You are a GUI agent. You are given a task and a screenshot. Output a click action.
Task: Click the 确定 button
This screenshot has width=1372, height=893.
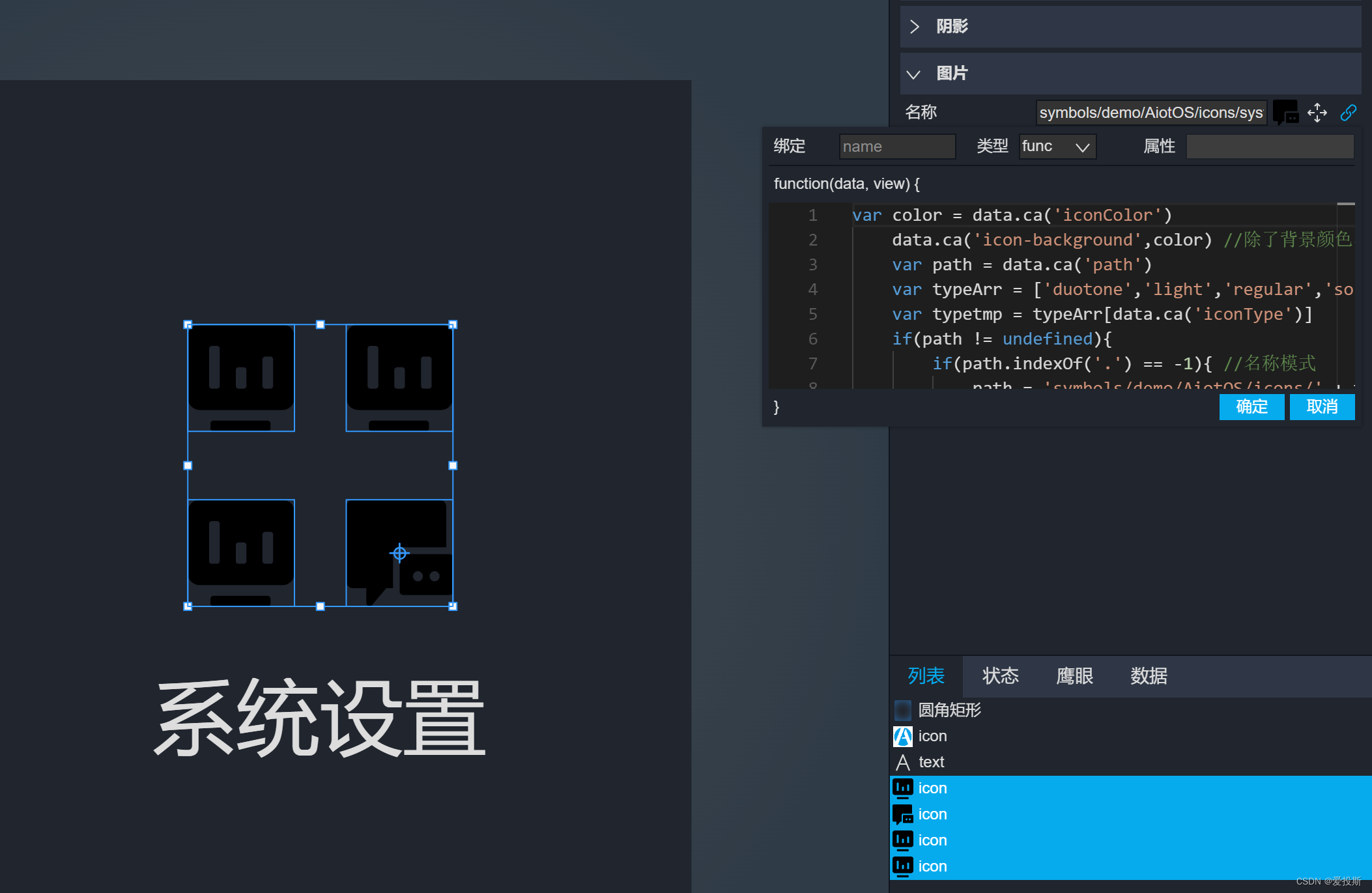pos(1251,407)
